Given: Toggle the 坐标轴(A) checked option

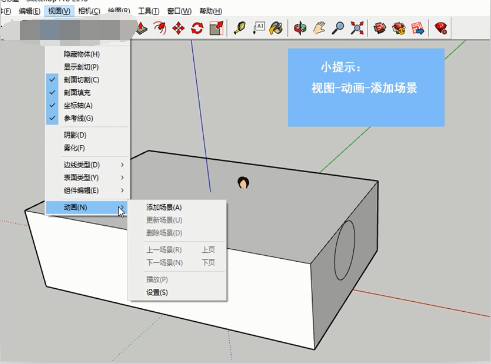Looking at the screenshot, I should coord(88,105).
